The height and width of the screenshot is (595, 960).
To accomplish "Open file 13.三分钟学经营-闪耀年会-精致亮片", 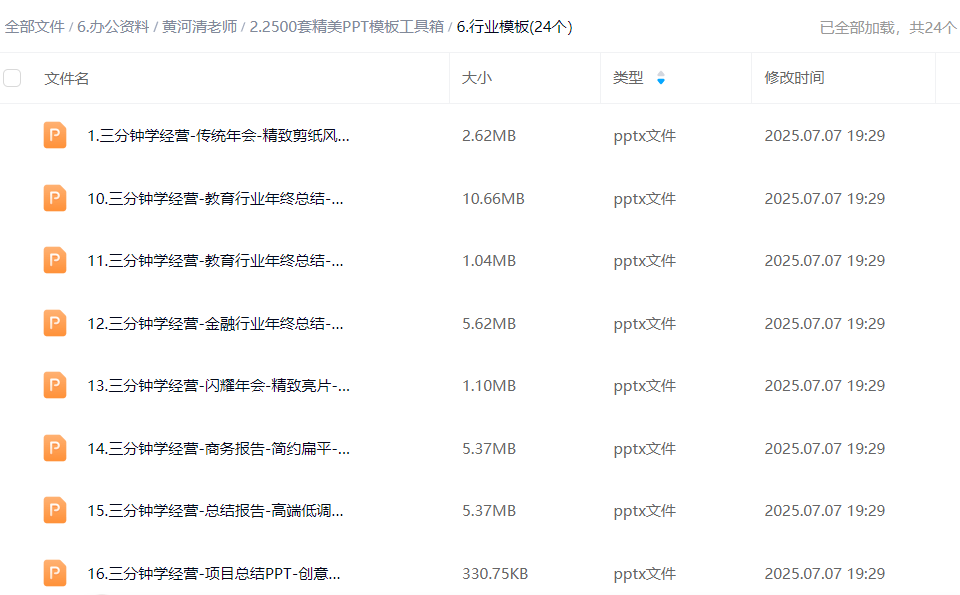I will tap(218, 386).
